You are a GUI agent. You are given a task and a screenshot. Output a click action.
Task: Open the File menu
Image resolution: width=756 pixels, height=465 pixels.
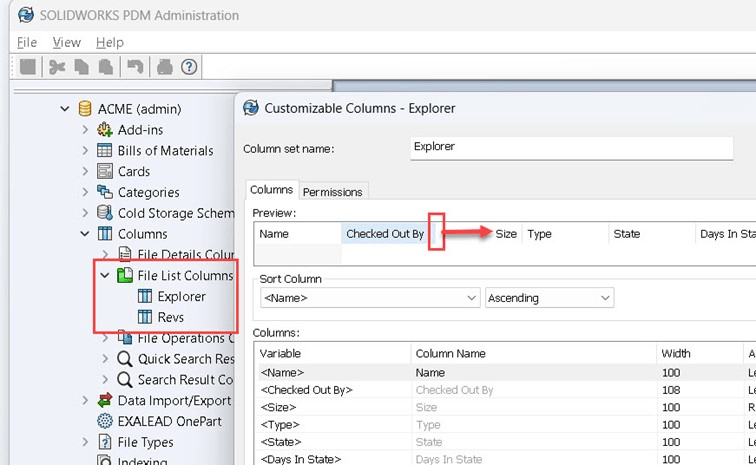tap(27, 42)
